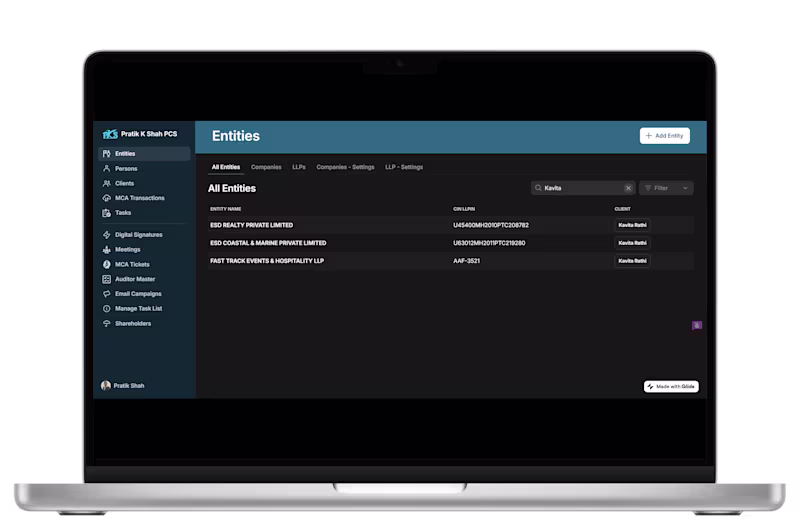Click the MCA Transactions cloud icon
The width and height of the screenshot is (800, 520).
(x=107, y=198)
